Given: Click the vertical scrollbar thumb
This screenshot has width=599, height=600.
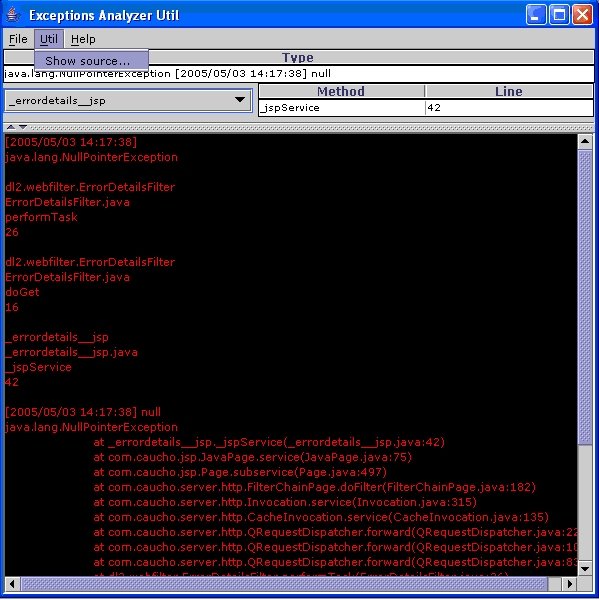Looking at the screenshot, I should pos(585,297).
